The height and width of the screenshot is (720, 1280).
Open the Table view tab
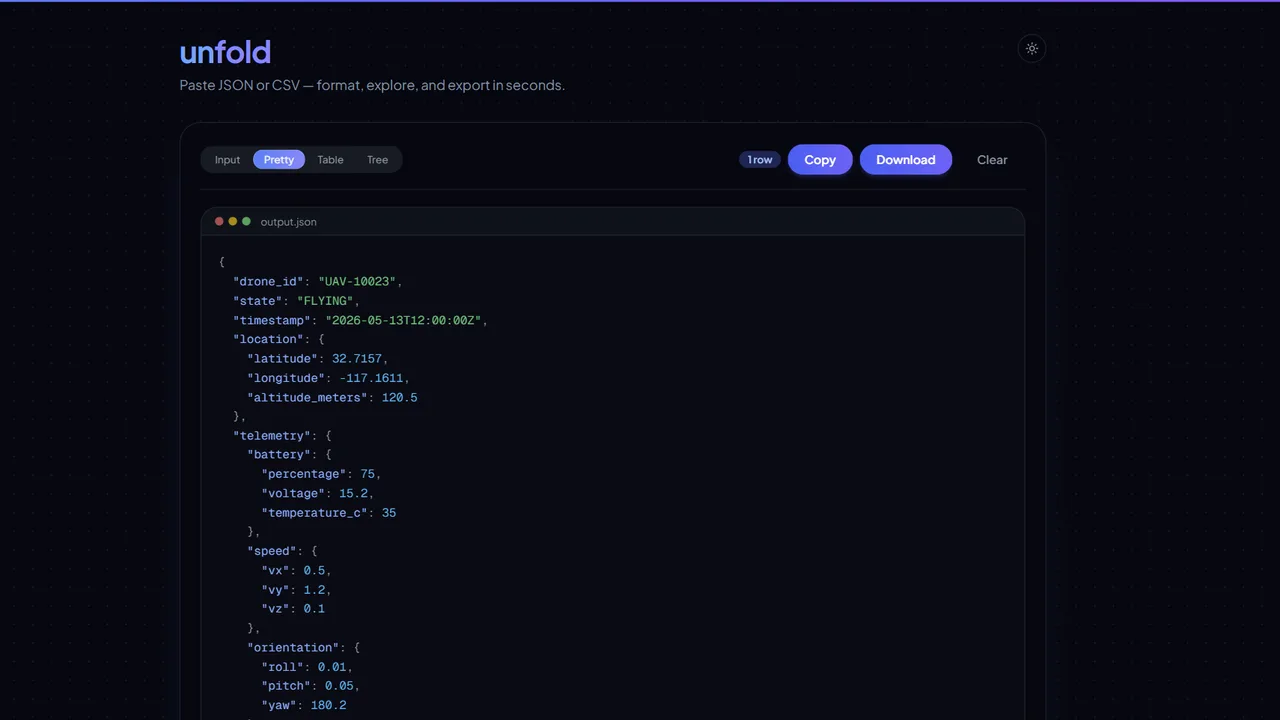click(330, 160)
